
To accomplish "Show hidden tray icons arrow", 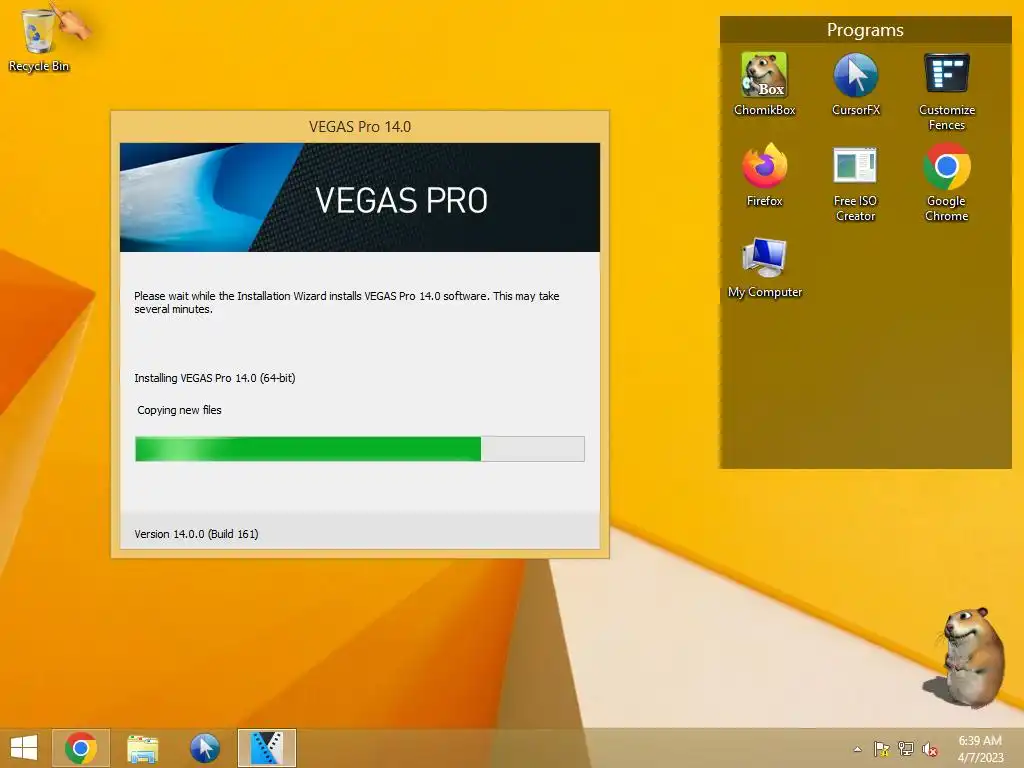I will (x=857, y=749).
